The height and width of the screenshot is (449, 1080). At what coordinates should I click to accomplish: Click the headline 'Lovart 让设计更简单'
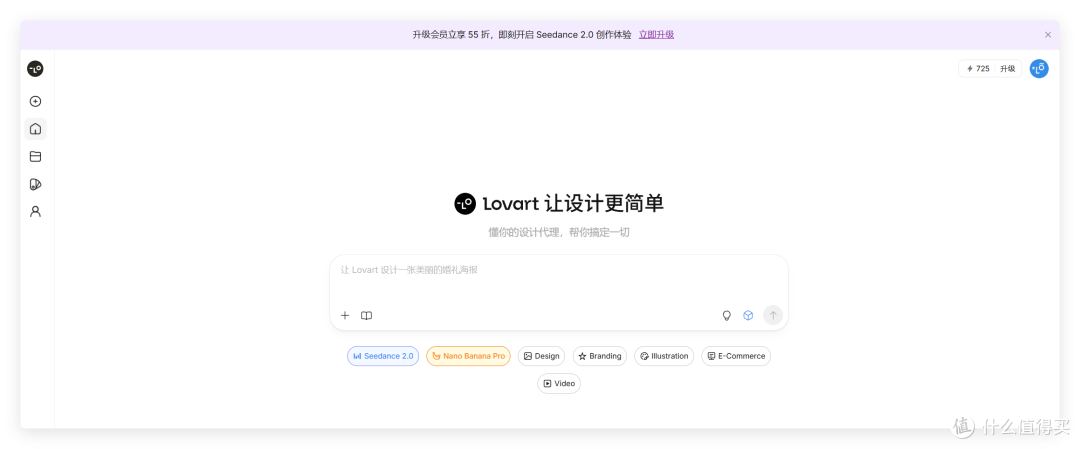tap(573, 204)
